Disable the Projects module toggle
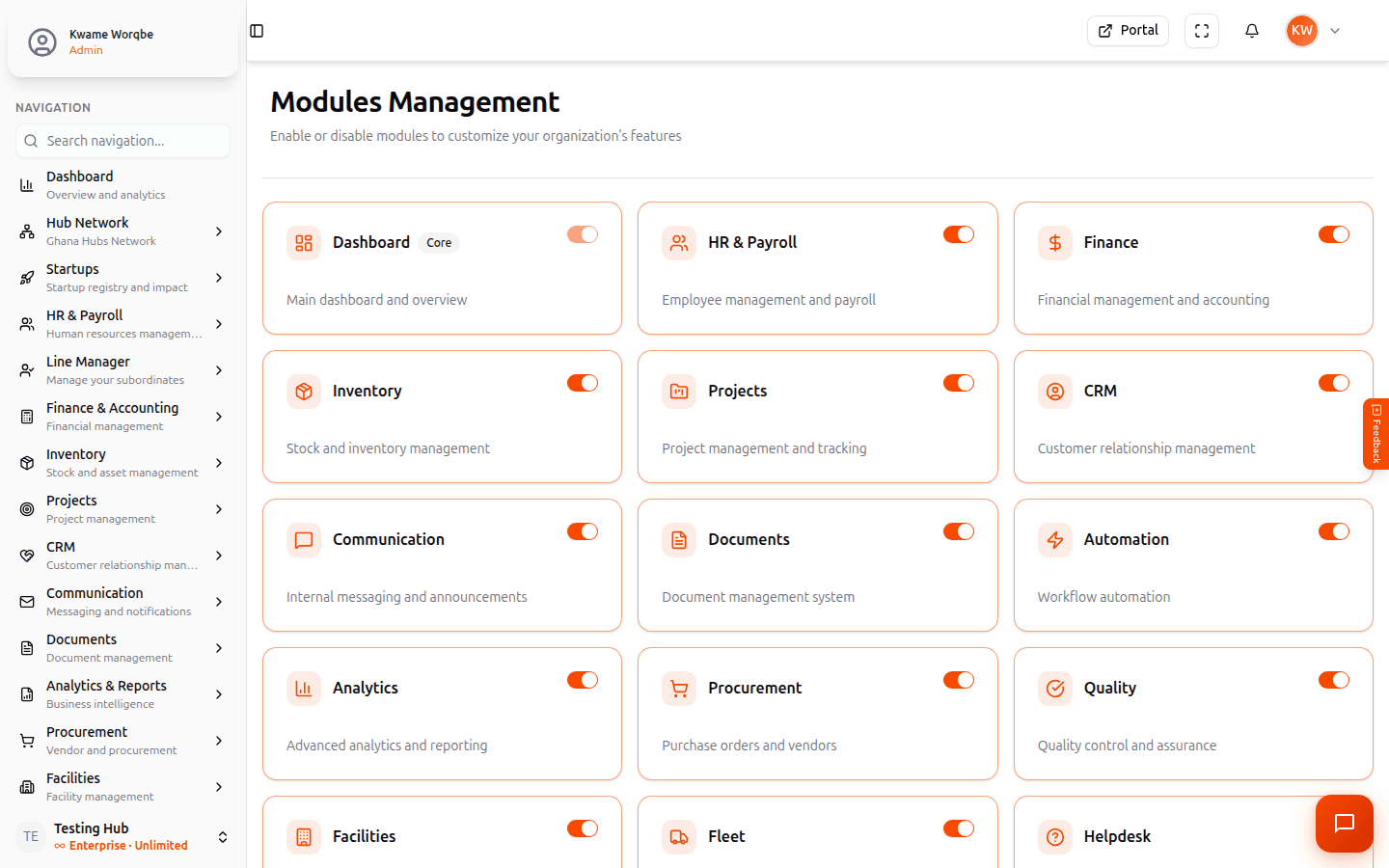Screen dimensions: 1389x868 pos(959,383)
